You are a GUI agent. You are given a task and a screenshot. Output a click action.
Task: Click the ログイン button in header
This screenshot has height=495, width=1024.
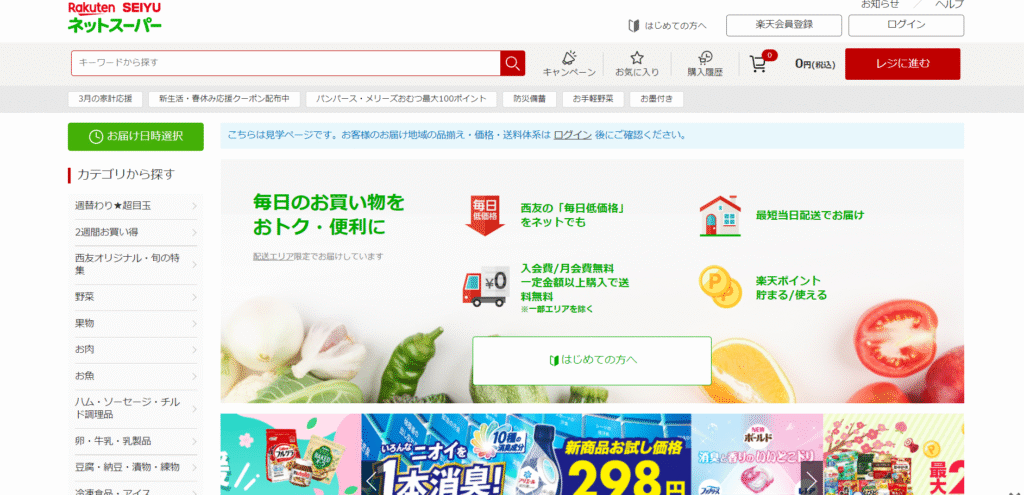pos(906,25)
